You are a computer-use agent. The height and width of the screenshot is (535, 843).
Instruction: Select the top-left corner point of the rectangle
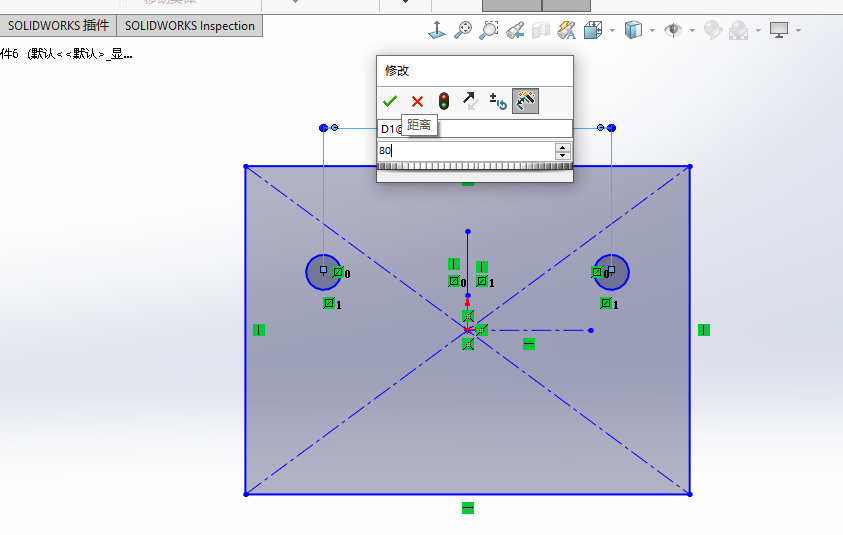(x=246, y=167)
